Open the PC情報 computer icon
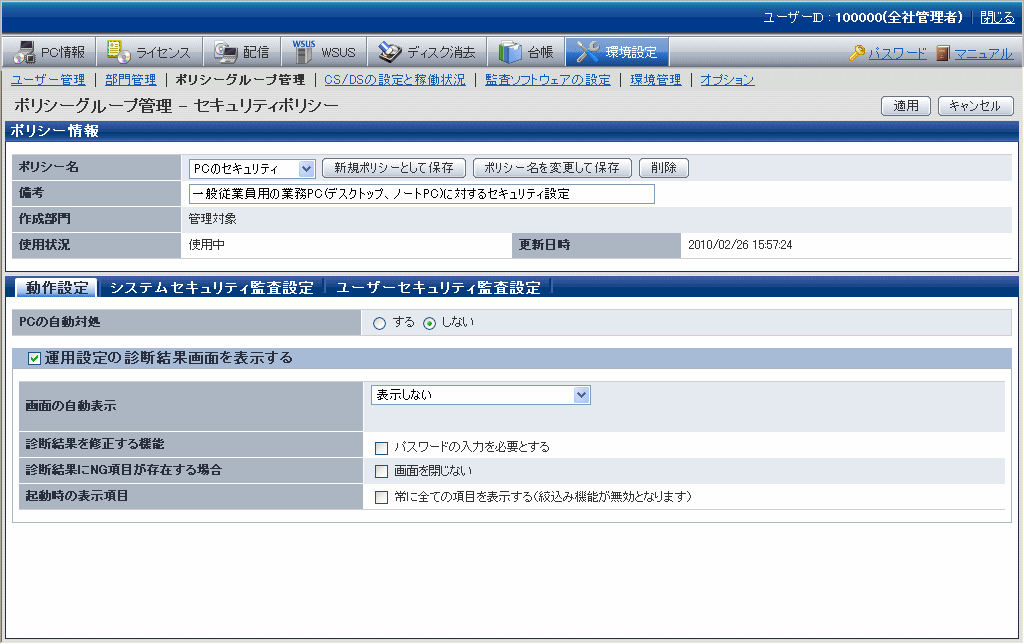The image size is (1024, 644). coord(25,52)
